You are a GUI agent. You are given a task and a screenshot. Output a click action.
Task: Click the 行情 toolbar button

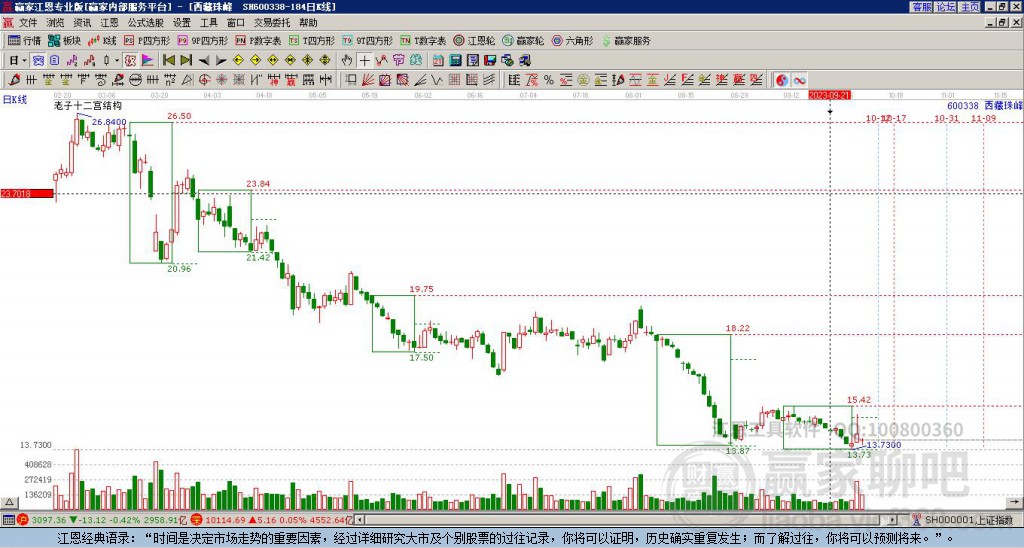click(x=24, y=40)
